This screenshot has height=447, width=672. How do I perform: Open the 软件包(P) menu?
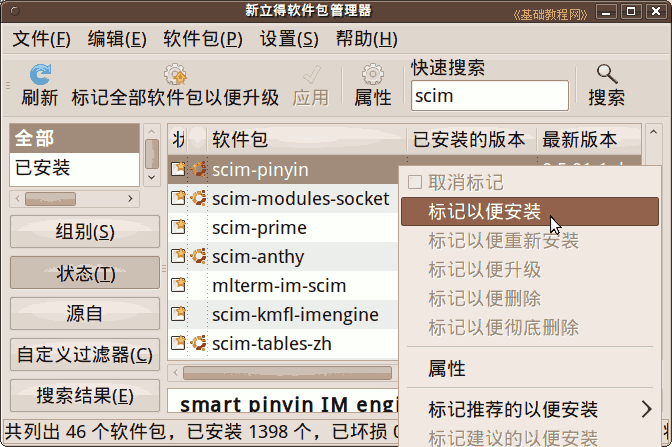203,39
